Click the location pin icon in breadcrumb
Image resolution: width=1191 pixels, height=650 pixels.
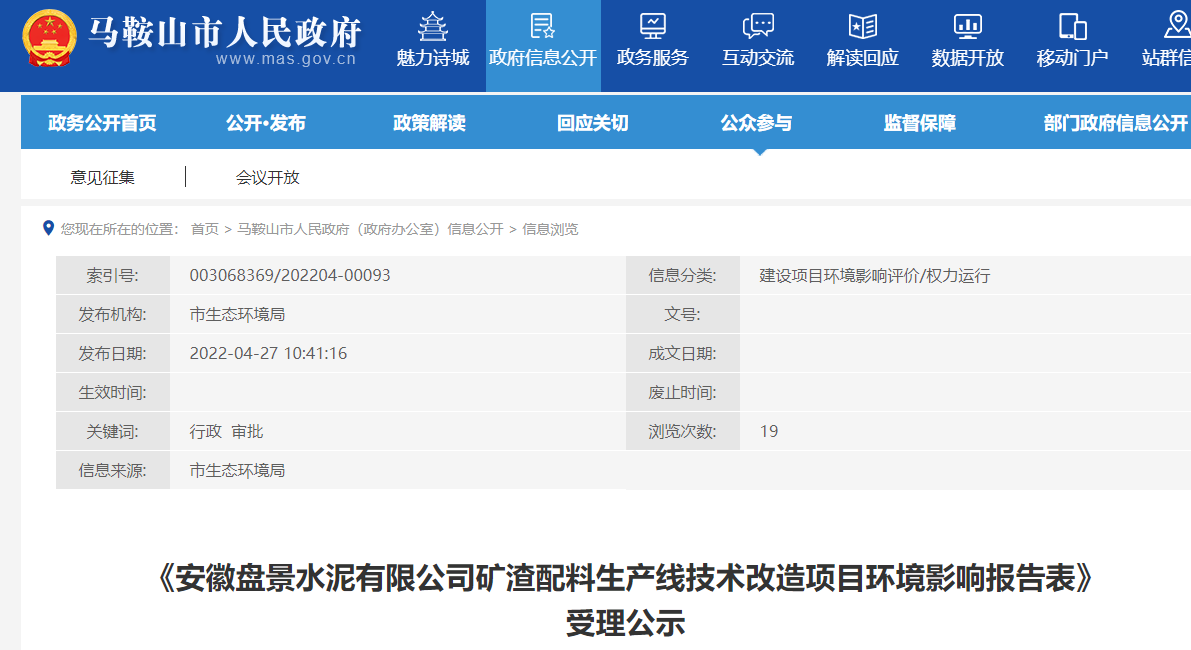[x=48, y=229]
